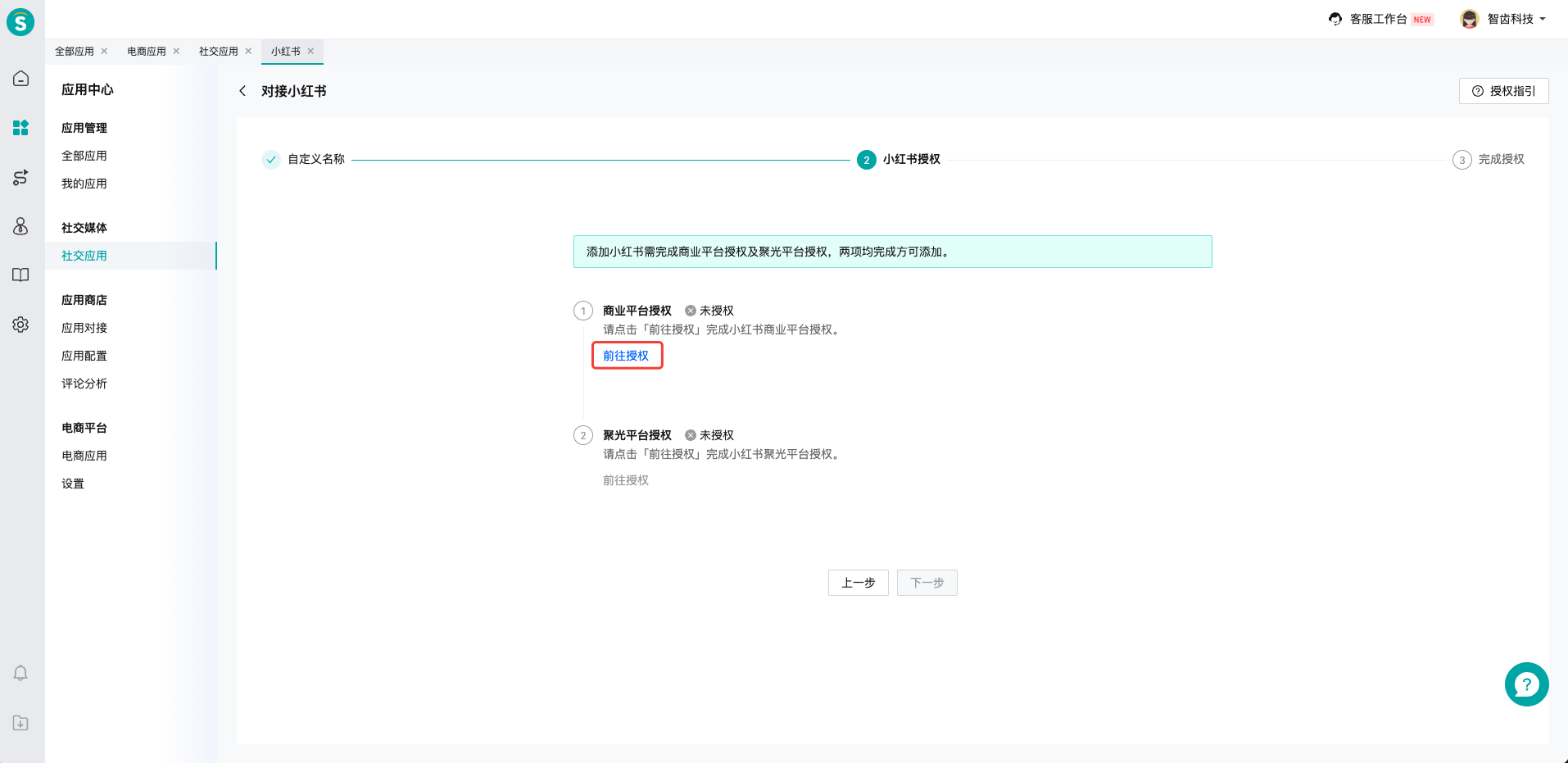Click the 应用商店 section header
Viewport: 1568px width, 763px height.
click(84, 300)
